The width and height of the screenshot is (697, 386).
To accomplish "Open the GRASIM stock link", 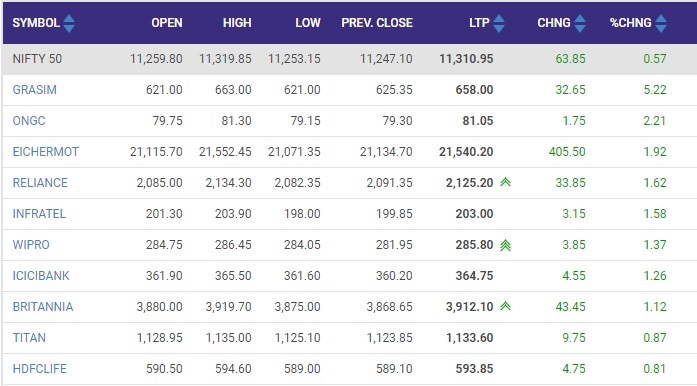I will click(35, 90).
